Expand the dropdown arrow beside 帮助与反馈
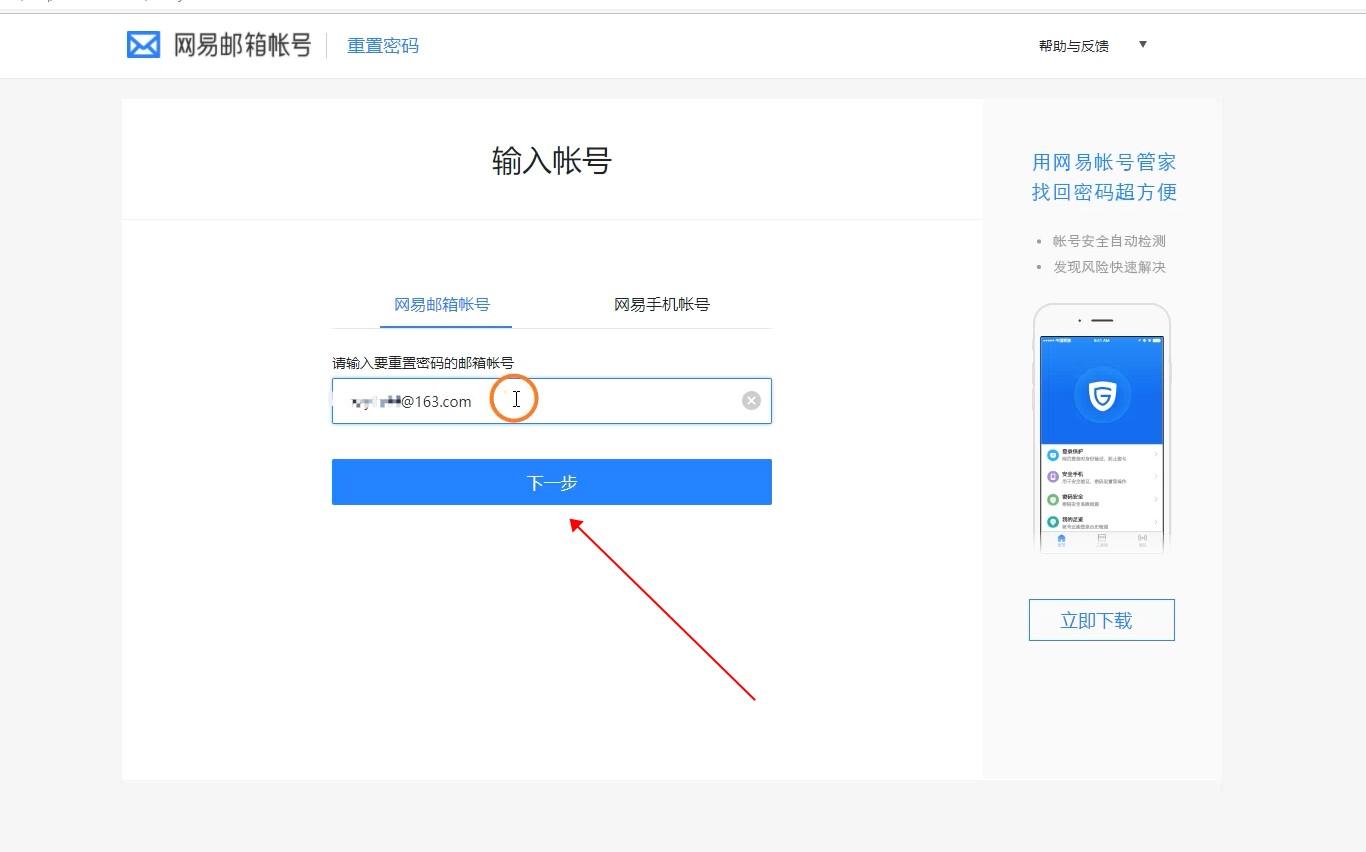Viewport: 1366px width, 852px height. [x=1143, y=45]
